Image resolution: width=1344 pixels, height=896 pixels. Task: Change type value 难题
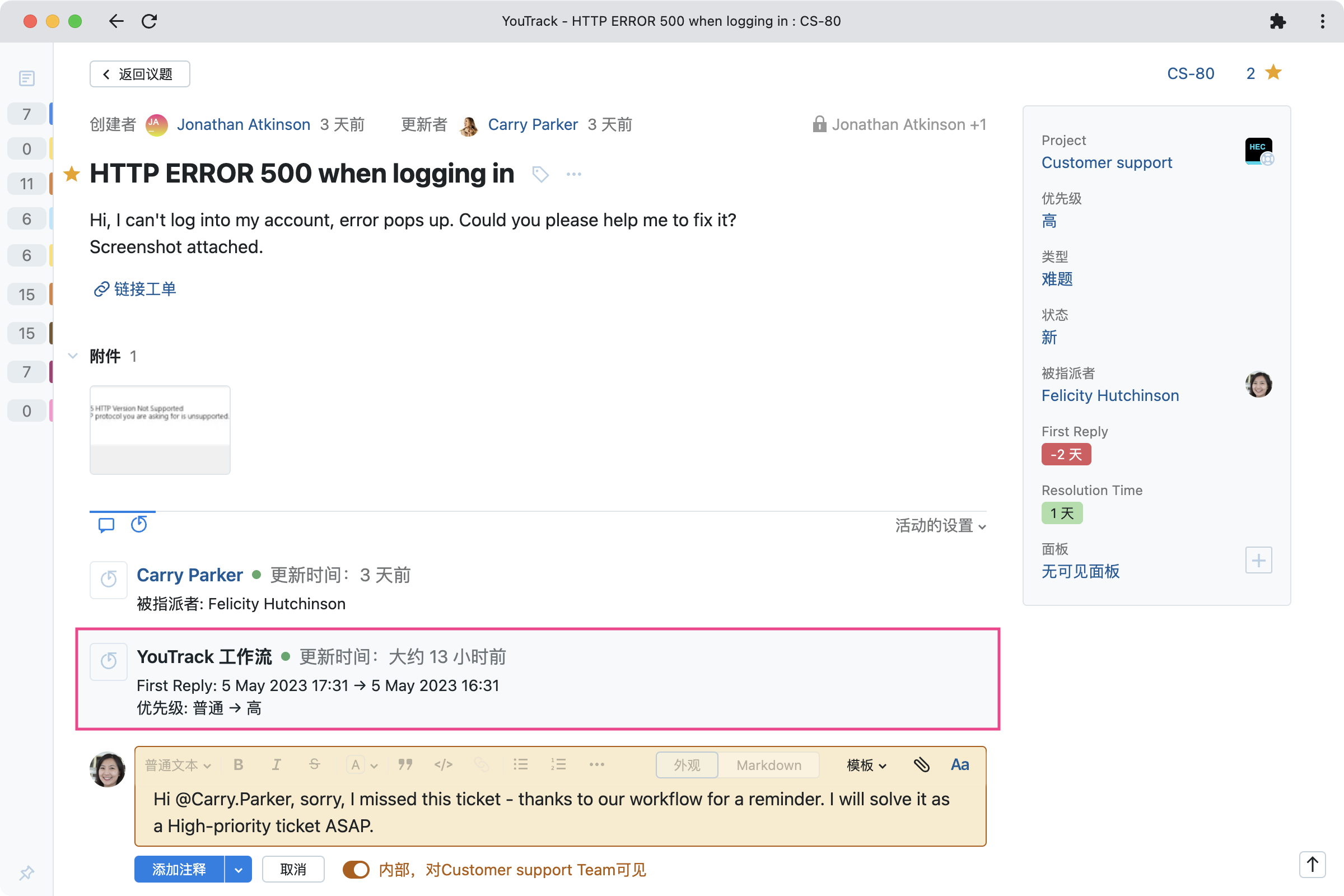coord(1057,279)
